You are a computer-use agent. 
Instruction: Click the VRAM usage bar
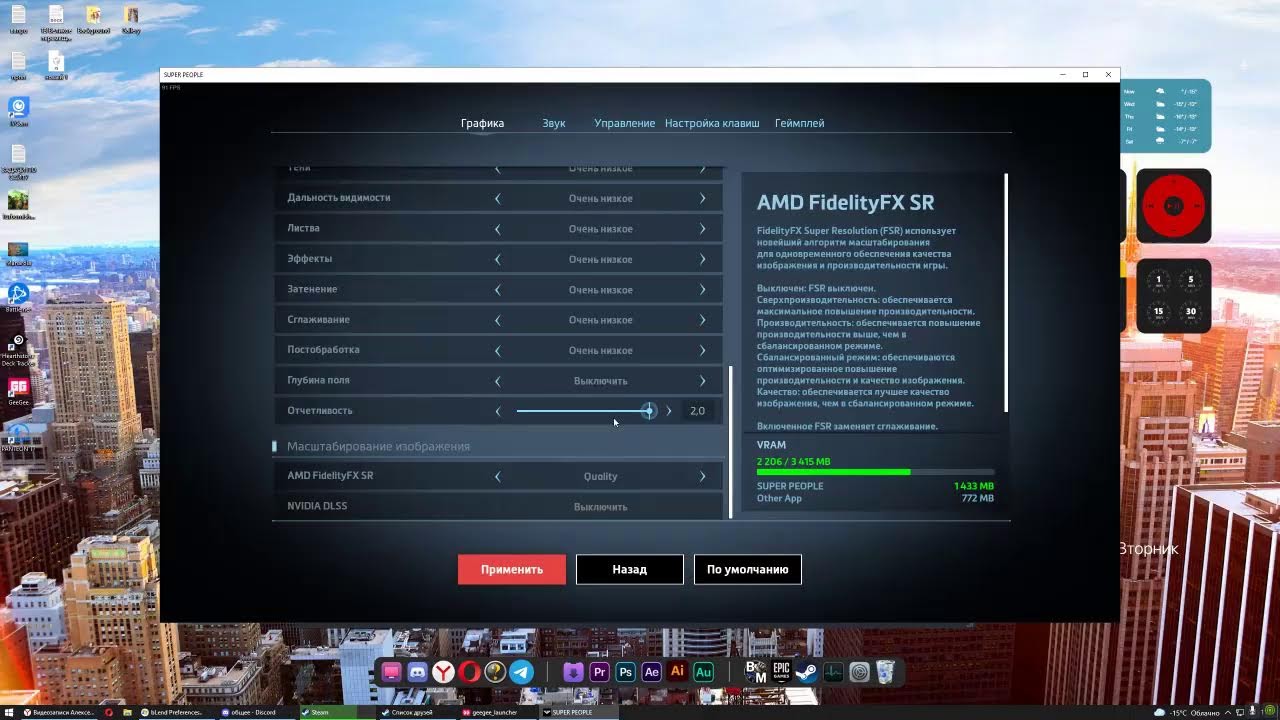point(876,472)
